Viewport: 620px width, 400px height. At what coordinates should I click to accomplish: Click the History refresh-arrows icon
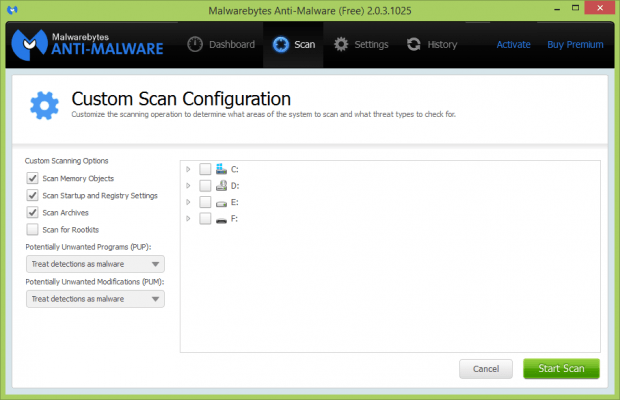[x=414, y=44]
